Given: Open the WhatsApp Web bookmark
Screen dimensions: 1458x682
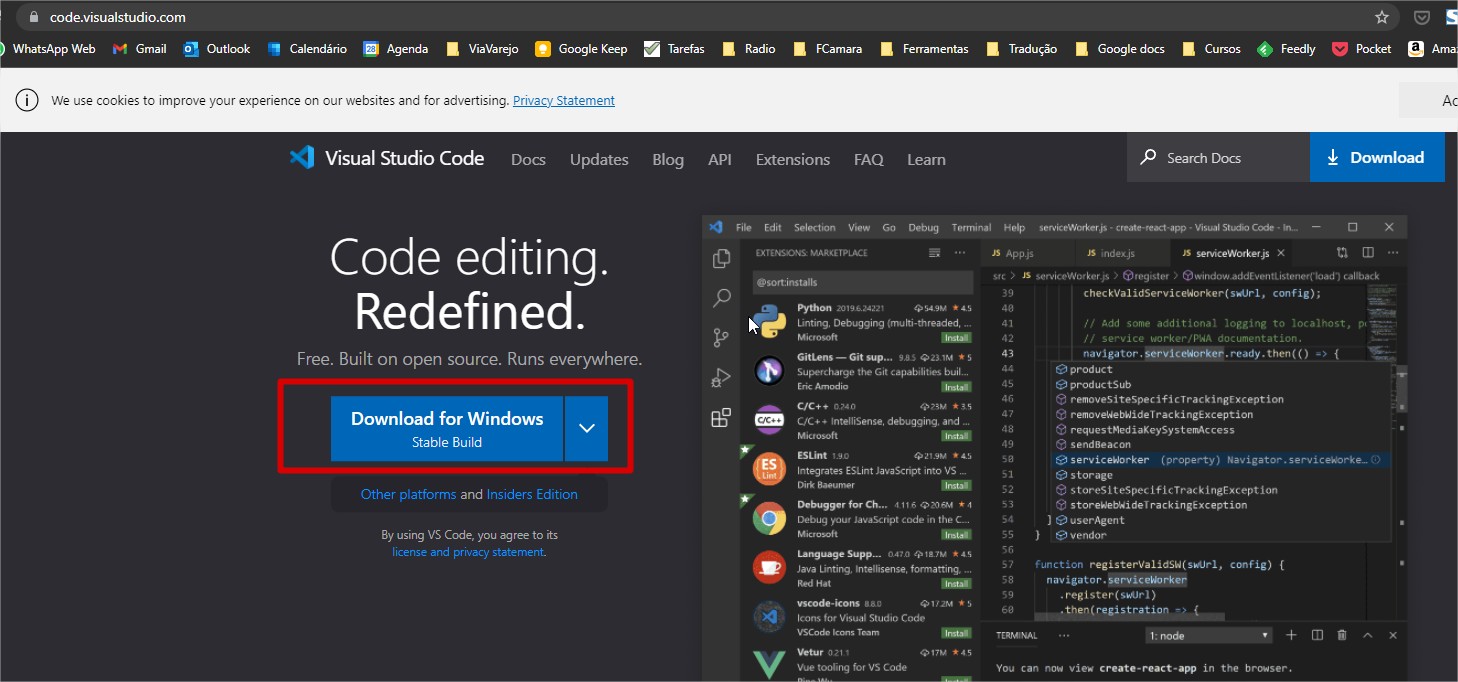Looking at the screenshot, I should [x=48, y=48].
